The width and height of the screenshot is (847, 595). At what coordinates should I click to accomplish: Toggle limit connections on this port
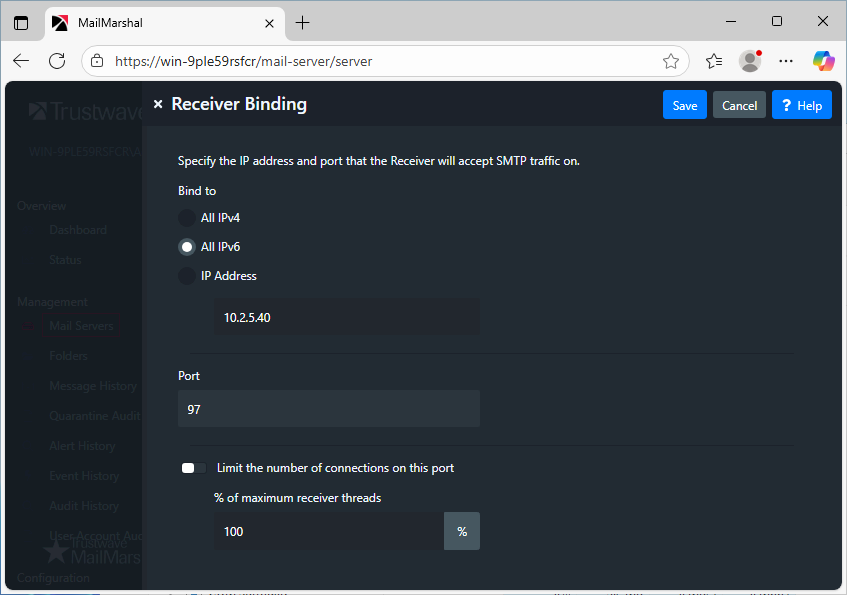click(x=193, y=468)
